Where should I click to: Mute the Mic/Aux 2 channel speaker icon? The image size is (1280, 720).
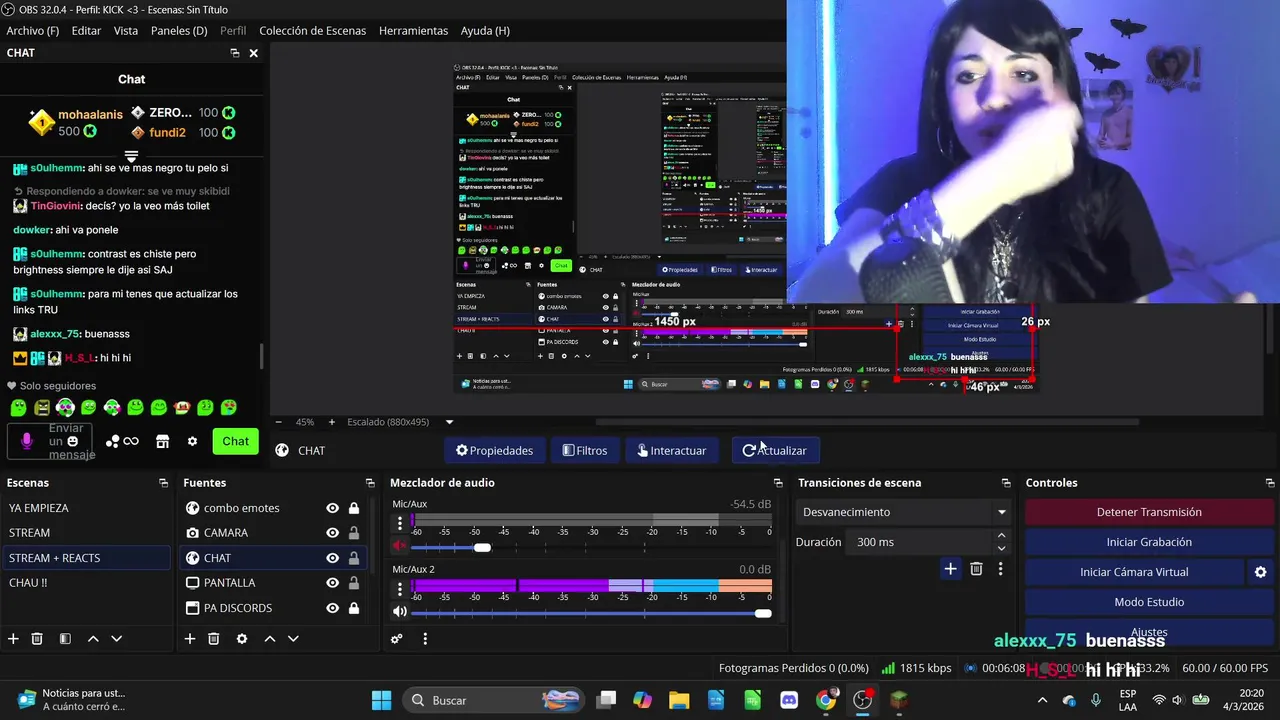click(399, 611)
